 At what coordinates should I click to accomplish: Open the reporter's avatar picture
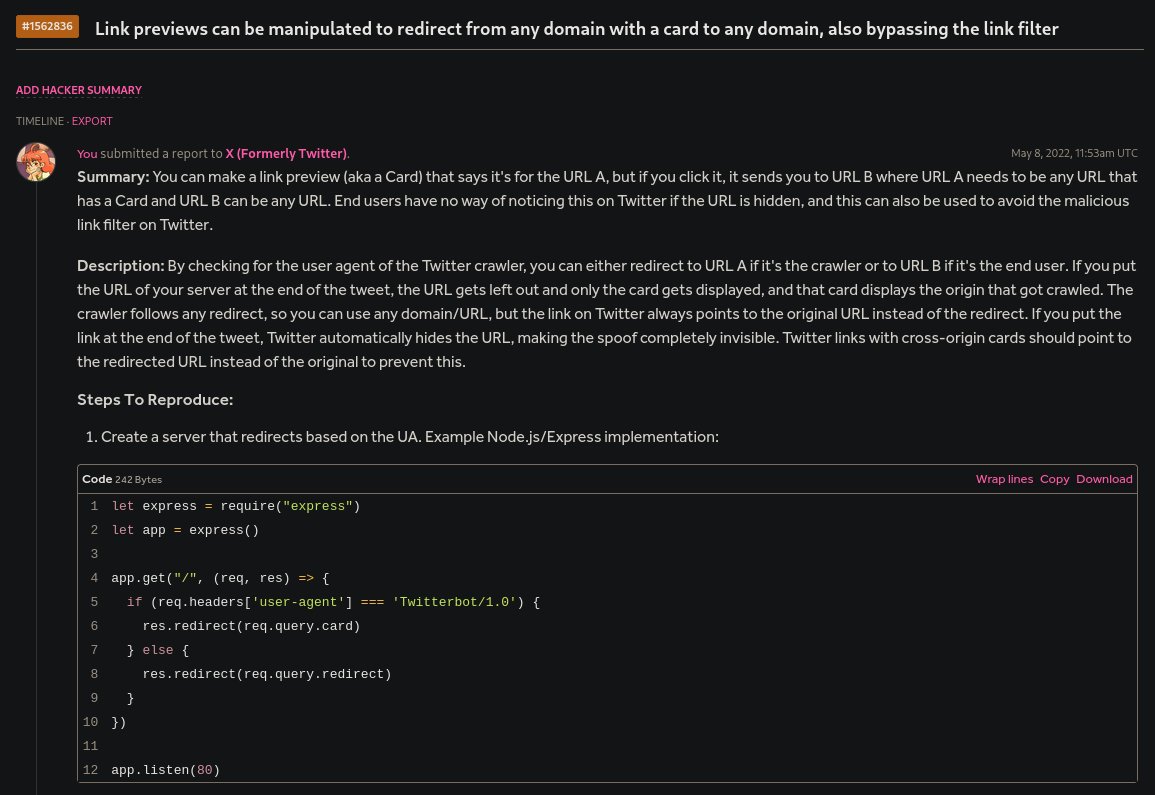[x=36, y=162]
